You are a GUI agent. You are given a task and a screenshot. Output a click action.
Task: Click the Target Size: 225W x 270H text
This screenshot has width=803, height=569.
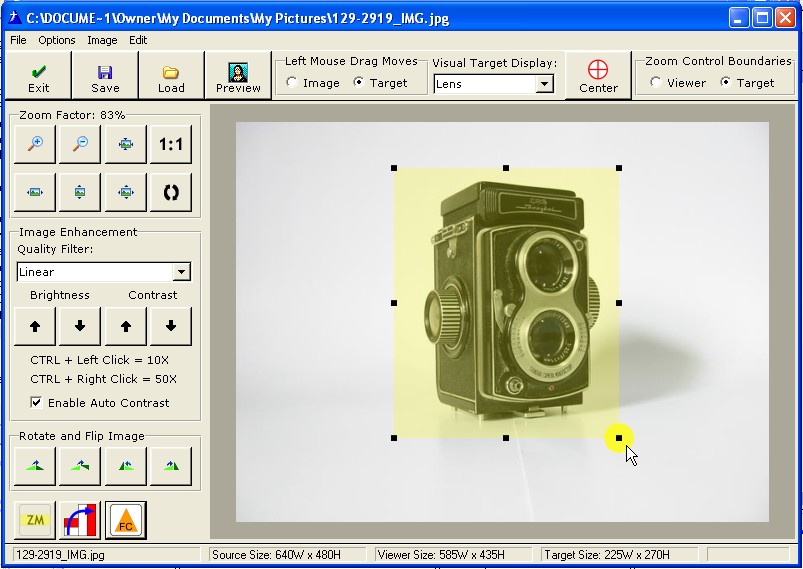(x=607, y=555)
